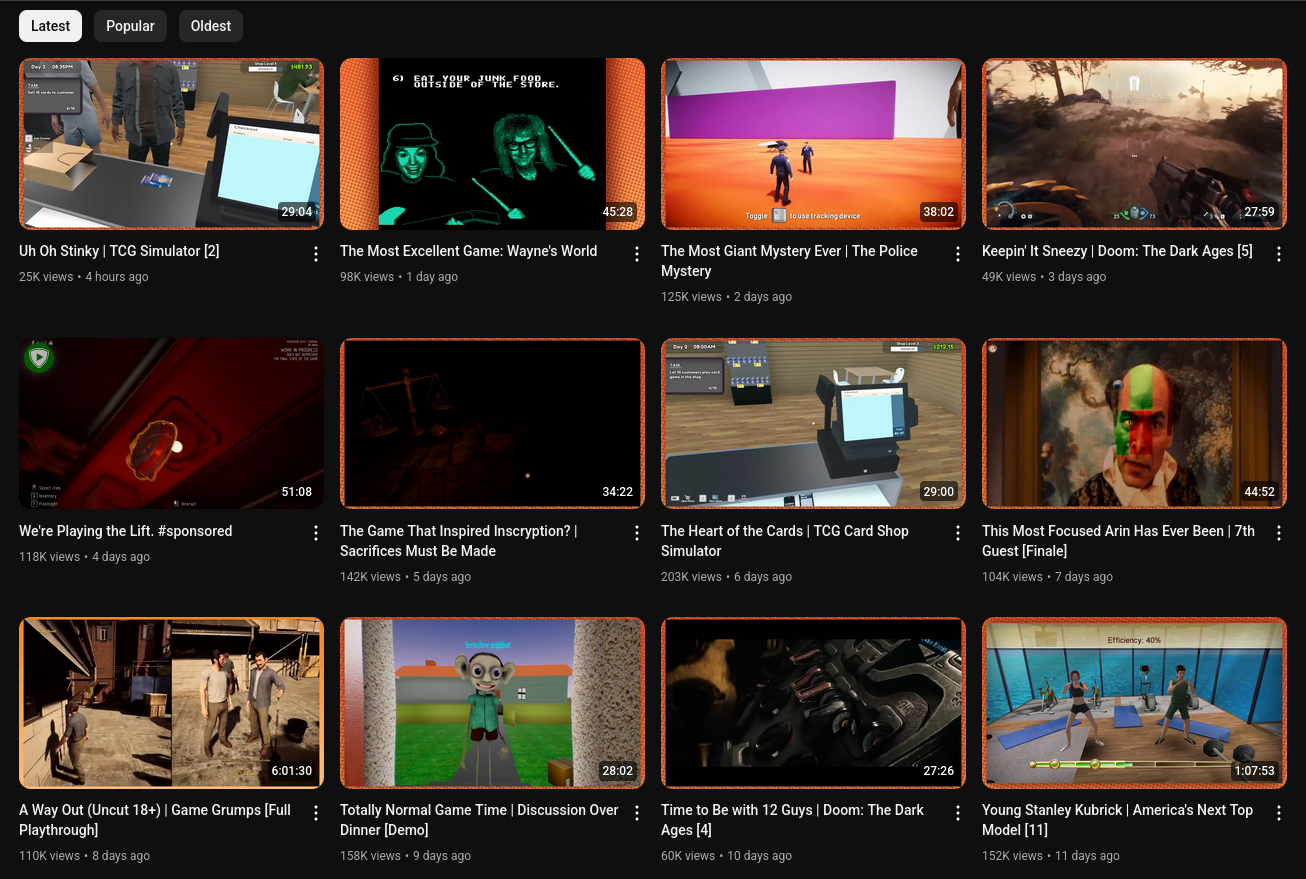This screenshot has width=1306, height=879.
Task: Open options menu for 7th Guest Finale video
Action: 1279,534
